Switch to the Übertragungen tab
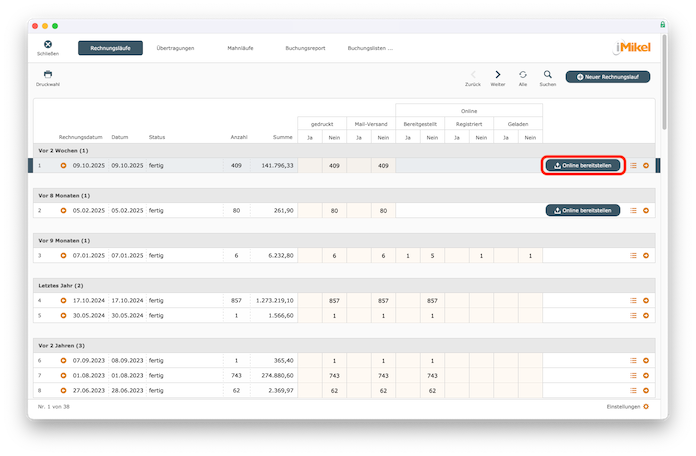696x456 pixels. pos(175,48)
